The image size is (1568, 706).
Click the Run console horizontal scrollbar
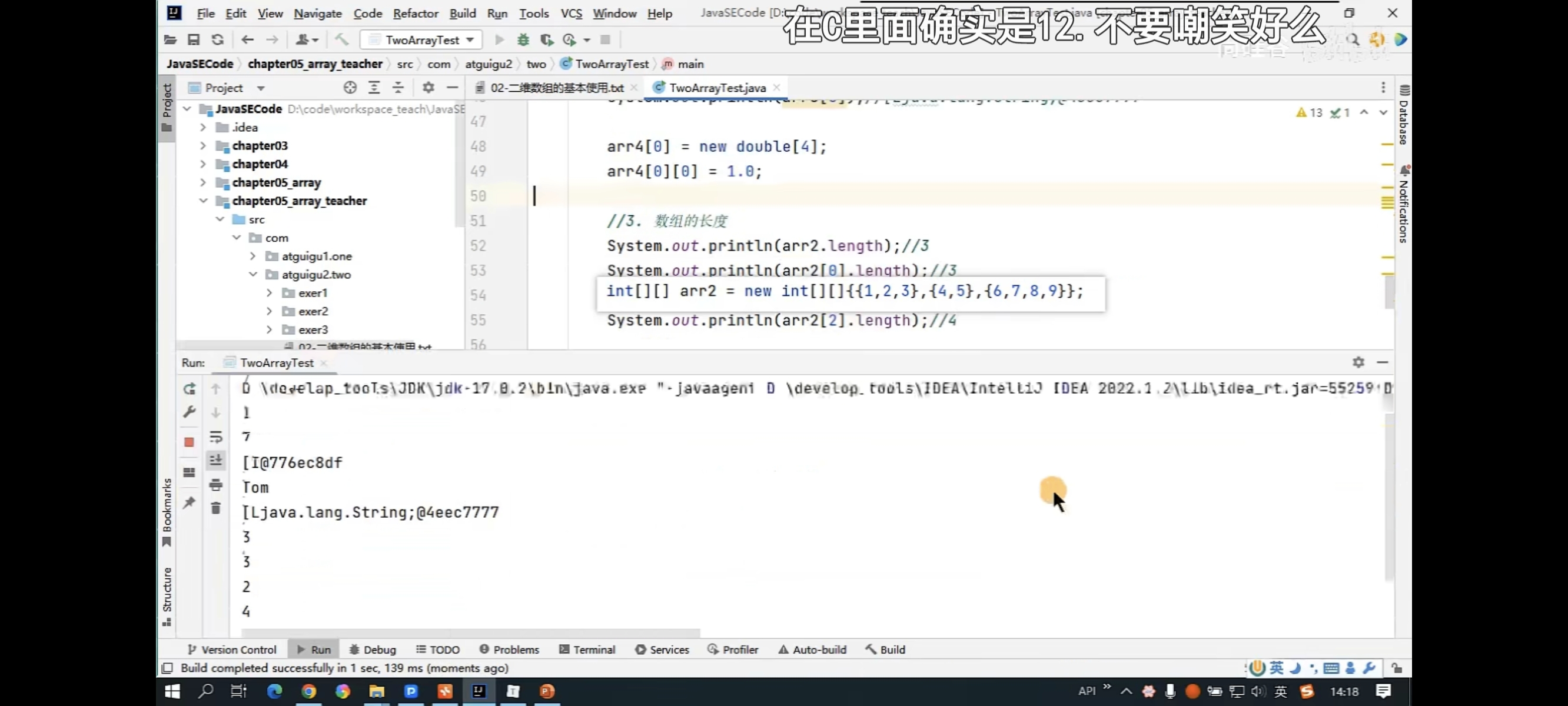tap(470, 632)
